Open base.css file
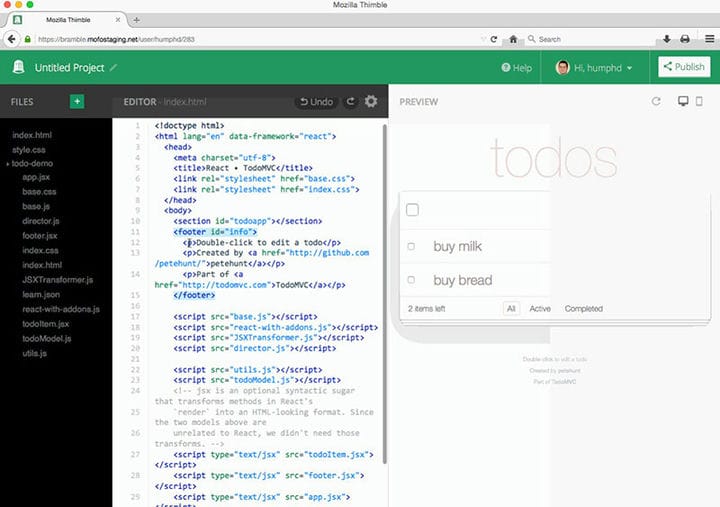Screen dimensions: 720x507 [x=39, y=192]
